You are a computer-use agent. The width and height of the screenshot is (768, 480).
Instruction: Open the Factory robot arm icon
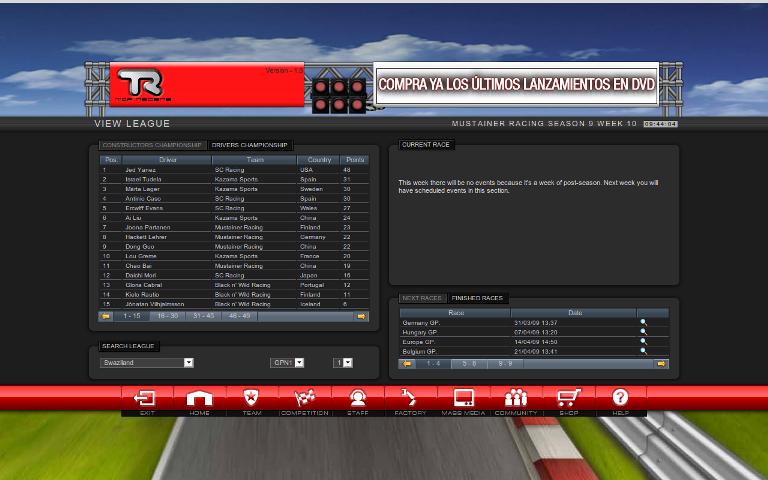point(409,397)
